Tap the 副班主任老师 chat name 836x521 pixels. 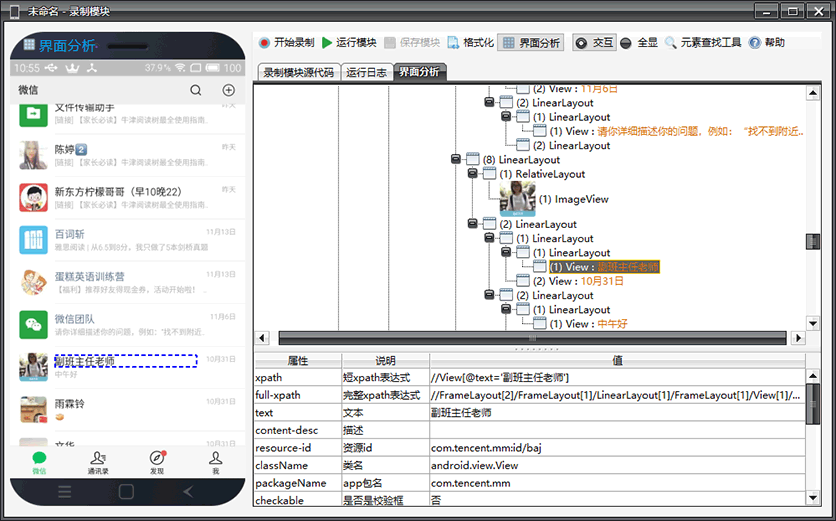coord(85,362)
